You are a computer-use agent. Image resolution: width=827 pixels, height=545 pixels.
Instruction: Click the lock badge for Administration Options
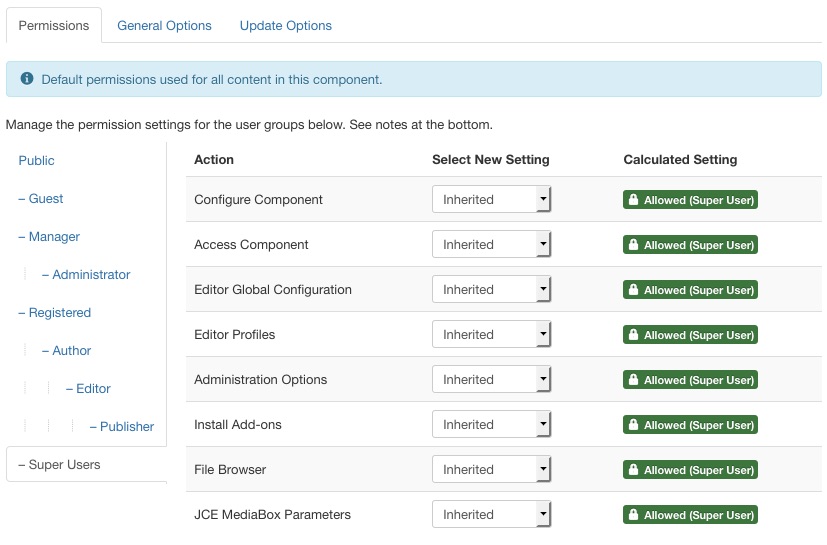[690, 380]
